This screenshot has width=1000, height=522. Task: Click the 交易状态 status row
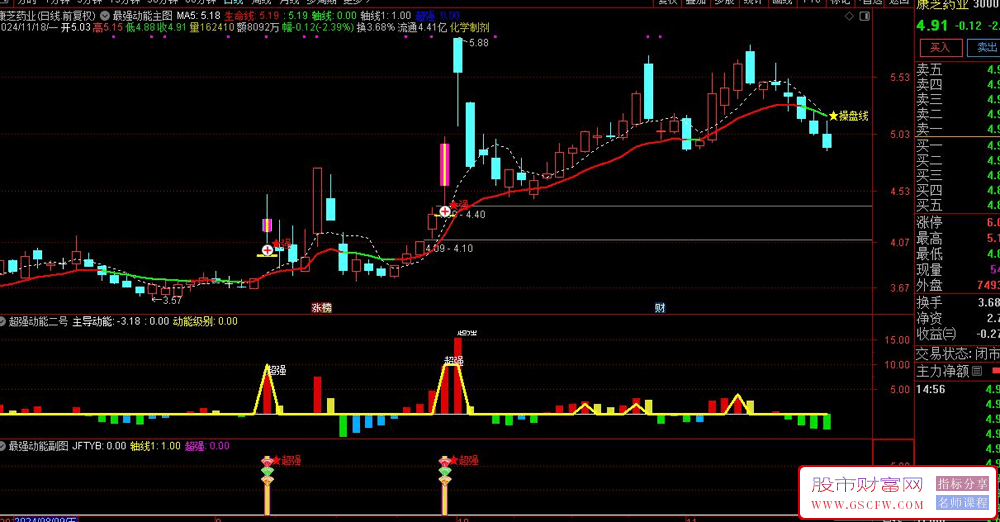pos(958,354)
